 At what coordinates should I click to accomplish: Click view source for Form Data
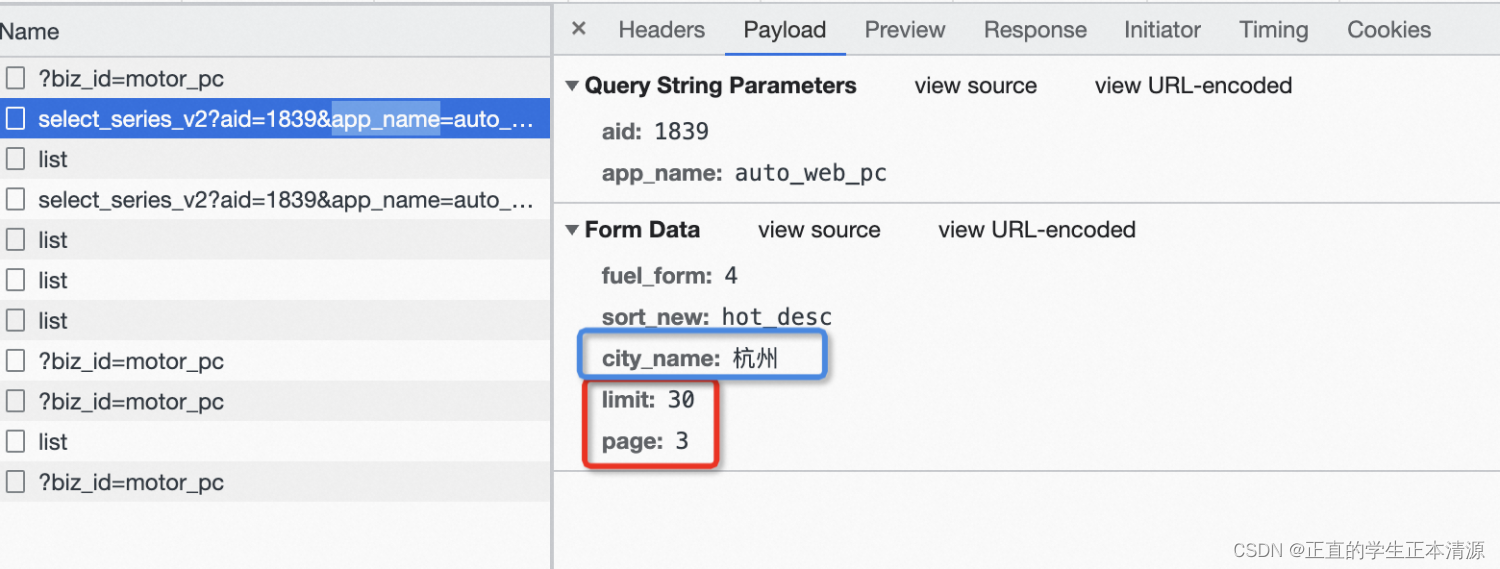pos(819,230)
